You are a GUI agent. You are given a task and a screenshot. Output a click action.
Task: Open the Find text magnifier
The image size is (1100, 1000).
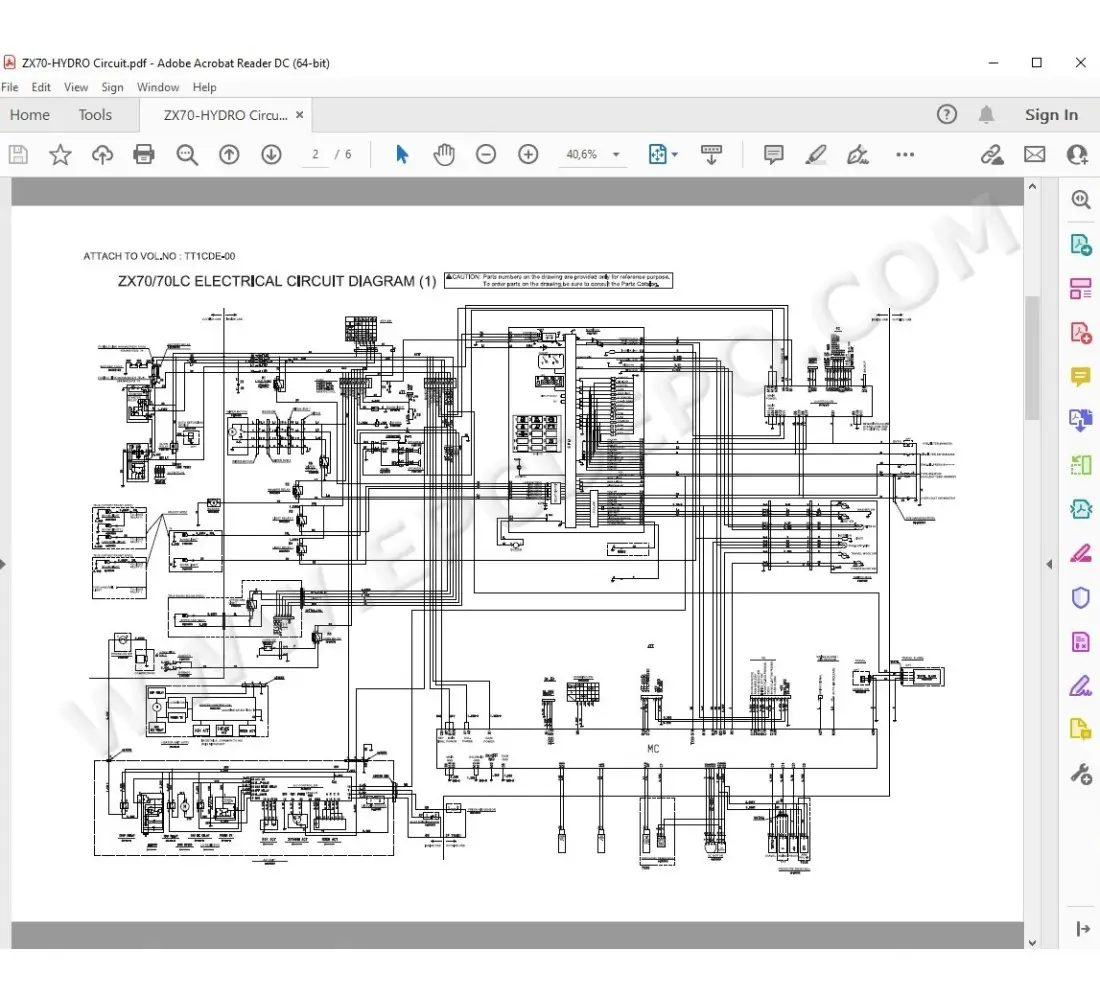pos(187,154)
